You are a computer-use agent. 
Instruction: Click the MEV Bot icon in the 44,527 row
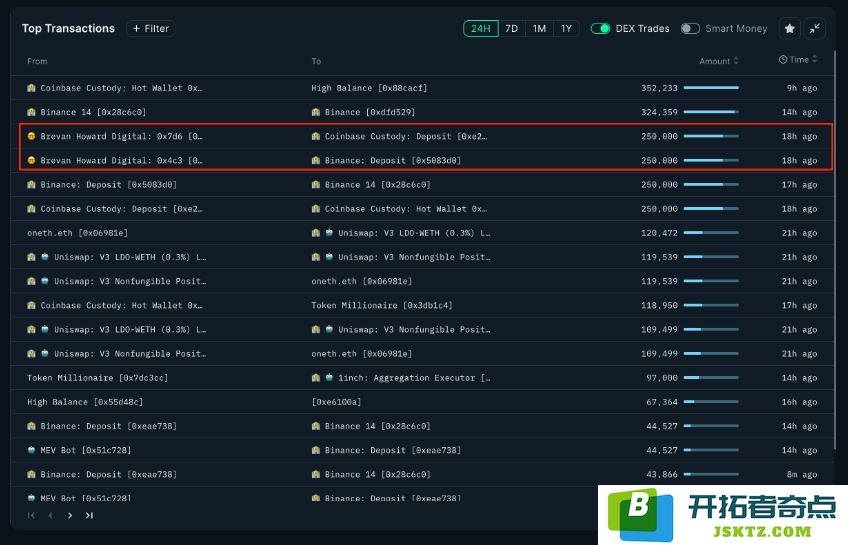click(31, 450)
